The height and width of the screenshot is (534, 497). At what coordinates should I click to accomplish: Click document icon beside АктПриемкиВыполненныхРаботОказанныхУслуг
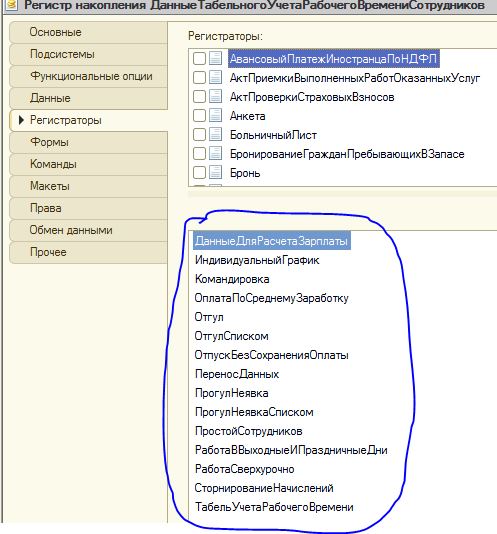coord(215,77)
